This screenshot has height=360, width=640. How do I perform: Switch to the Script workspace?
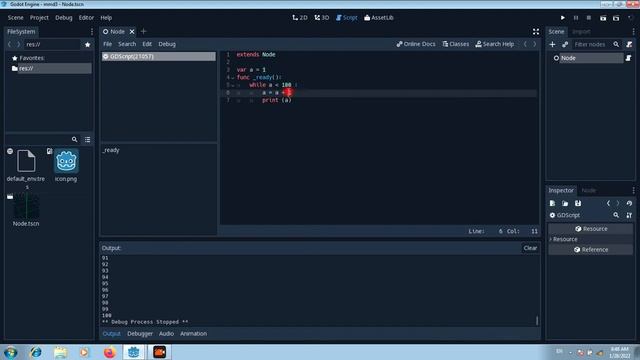pyautogui.click(x=347, y=18)
